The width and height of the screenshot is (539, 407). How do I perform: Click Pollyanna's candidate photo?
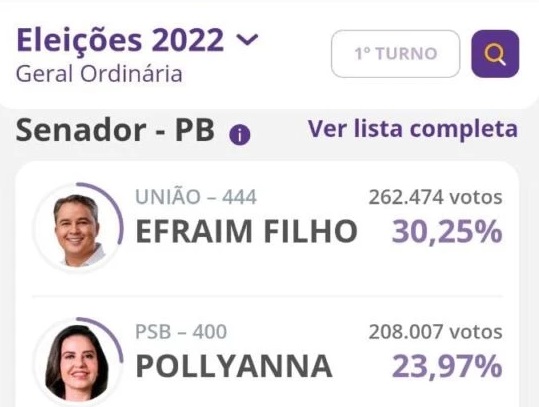(x=78, y=363)
